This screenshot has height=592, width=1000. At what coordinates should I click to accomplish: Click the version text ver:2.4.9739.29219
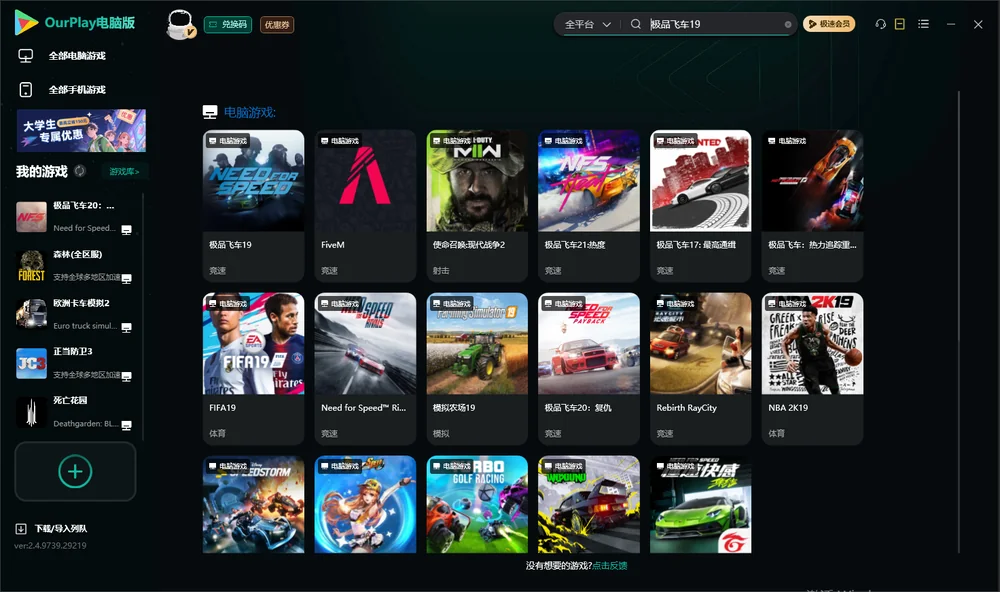pyautogui.click(x=50, y=545)
